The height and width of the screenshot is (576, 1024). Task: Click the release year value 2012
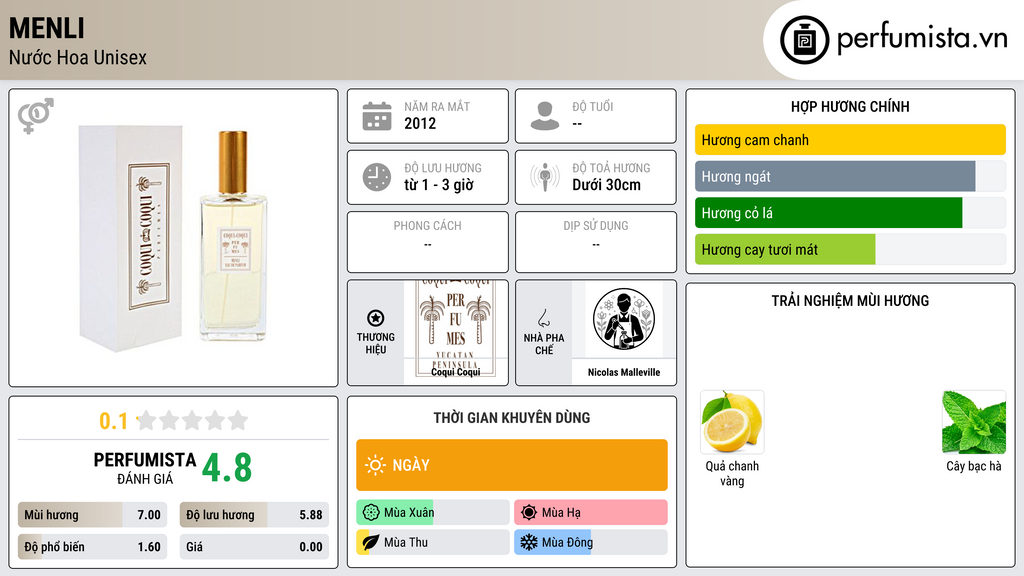click(x=420, y=123)
